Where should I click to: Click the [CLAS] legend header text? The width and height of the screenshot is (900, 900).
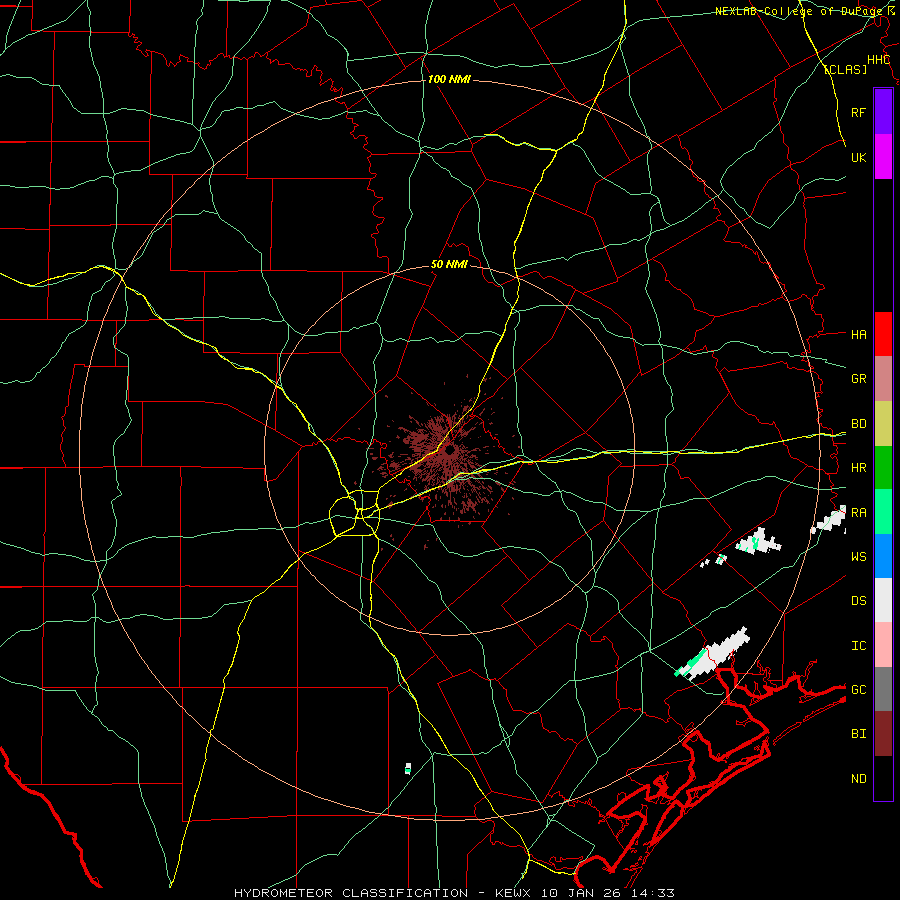pos(845,69)
